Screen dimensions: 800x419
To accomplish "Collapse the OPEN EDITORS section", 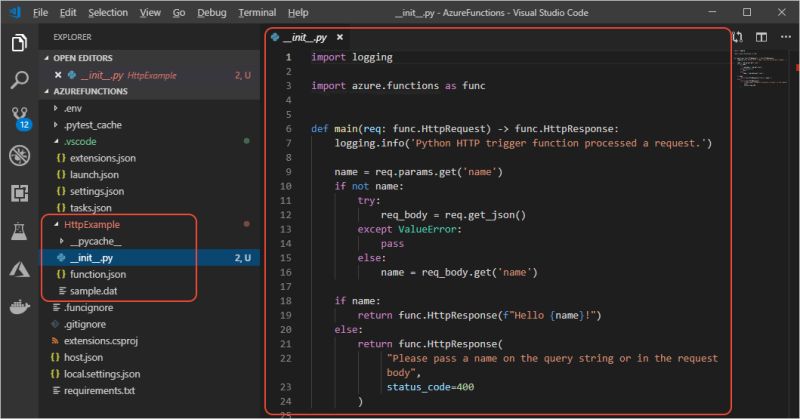I will pyautogui.click(x=83, y=58).
